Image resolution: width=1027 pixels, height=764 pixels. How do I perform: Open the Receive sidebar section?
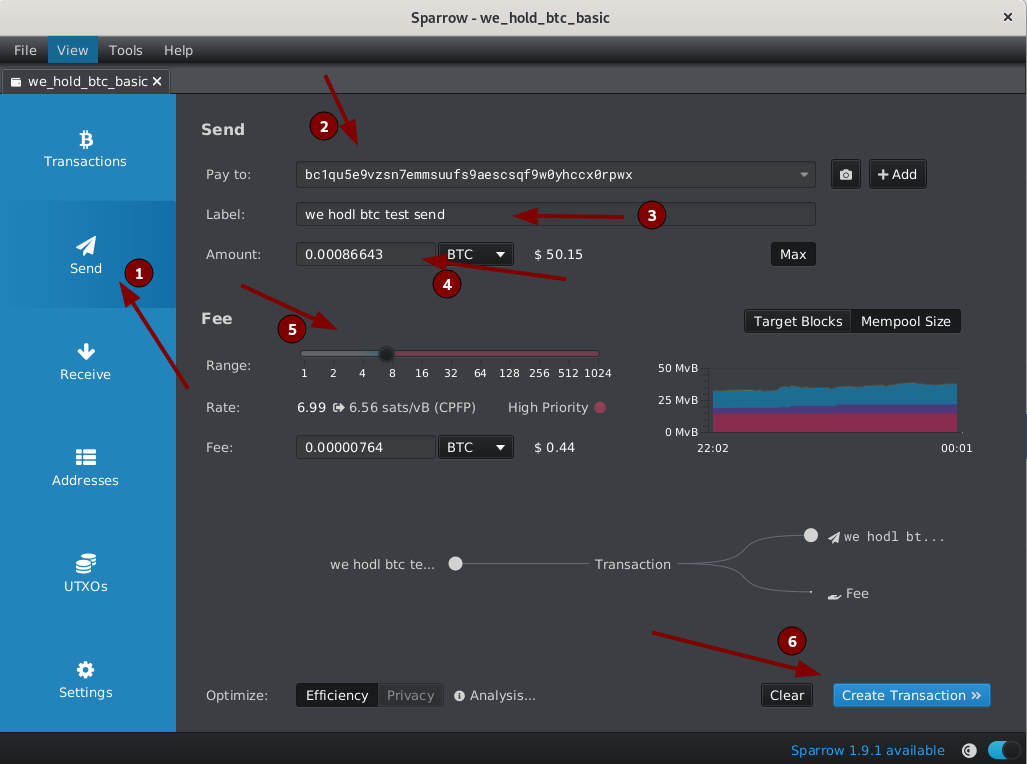tap(86, 361)
